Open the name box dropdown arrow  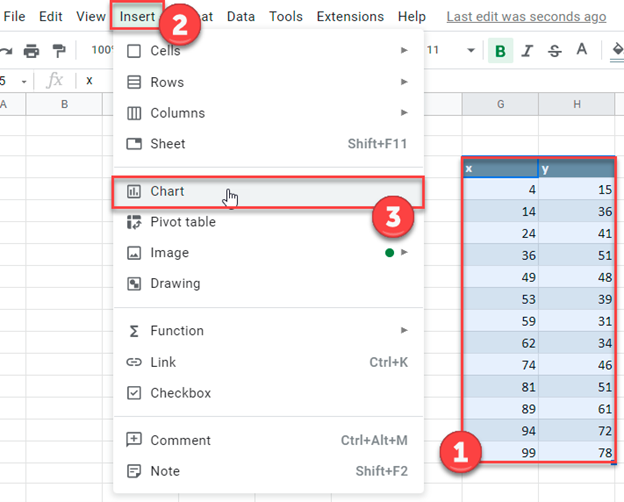24,82
